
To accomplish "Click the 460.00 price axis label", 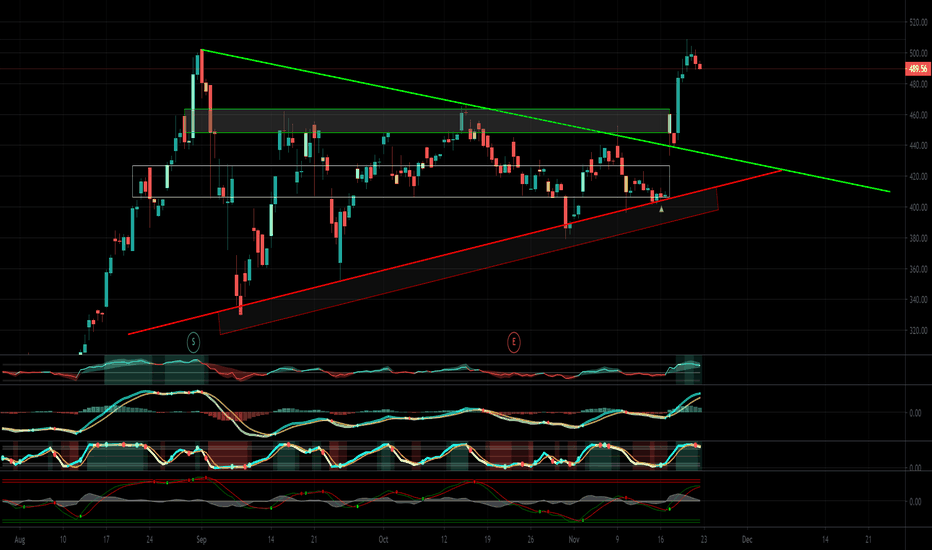I will click(x=918, y=115).
